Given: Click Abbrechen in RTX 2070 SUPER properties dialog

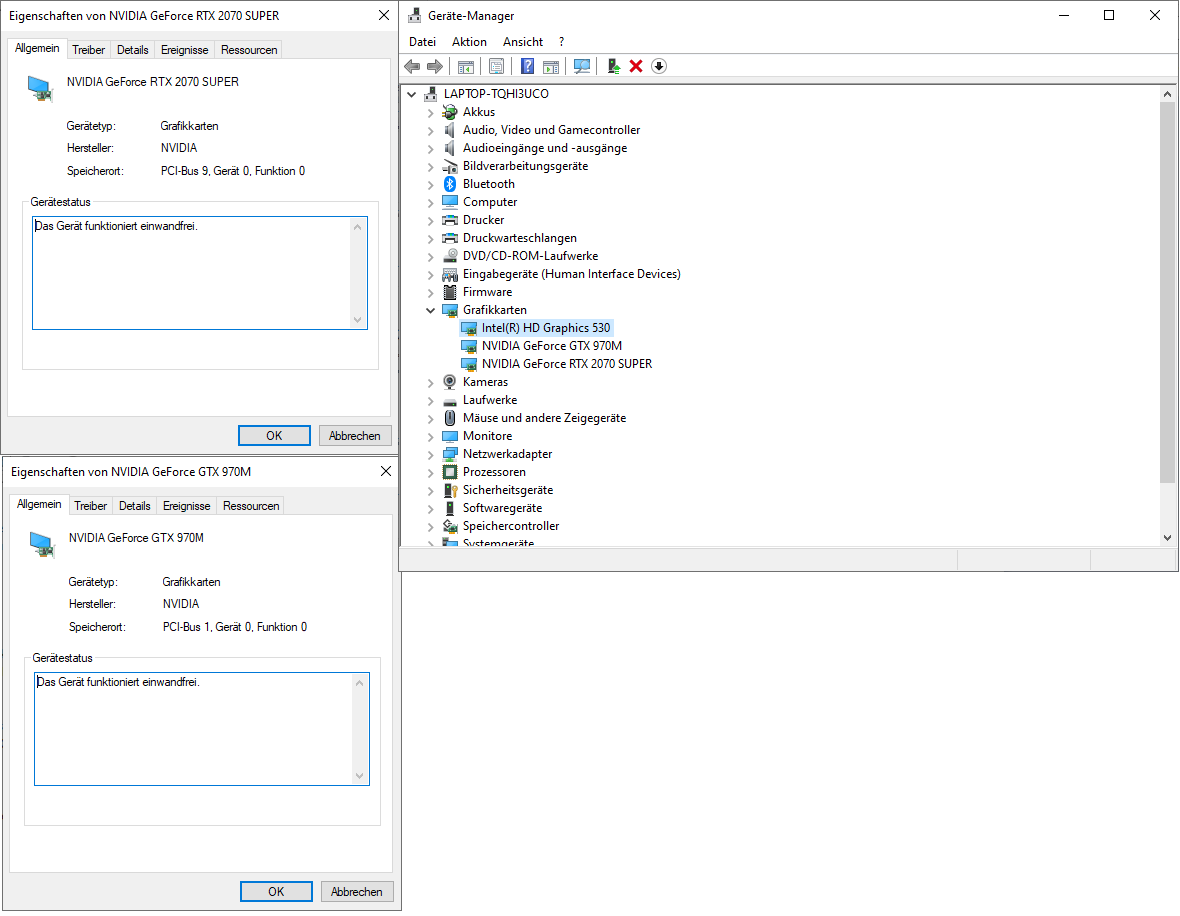Looking at the screenshot, I should click(x=354, y=436).
